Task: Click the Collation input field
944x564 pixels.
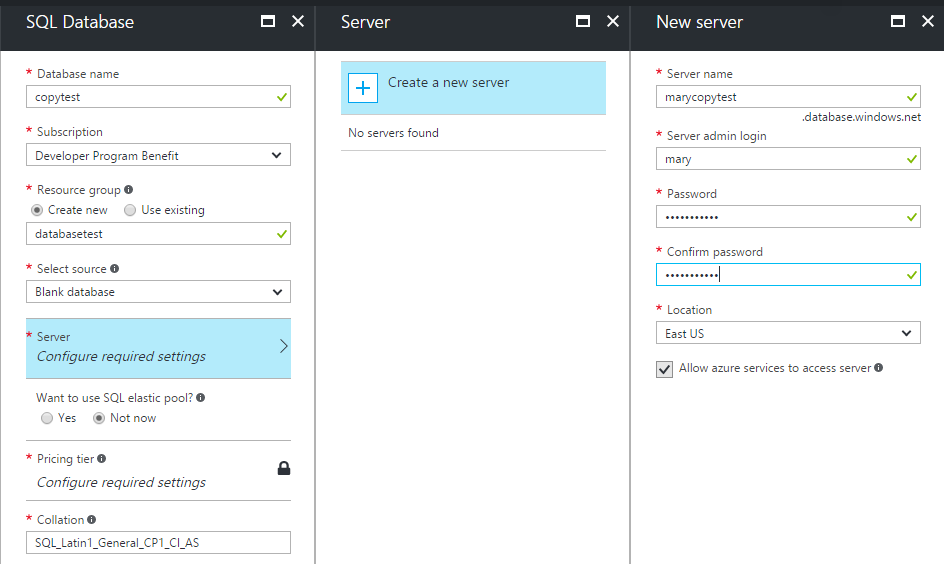Action: tap(158, 542)
